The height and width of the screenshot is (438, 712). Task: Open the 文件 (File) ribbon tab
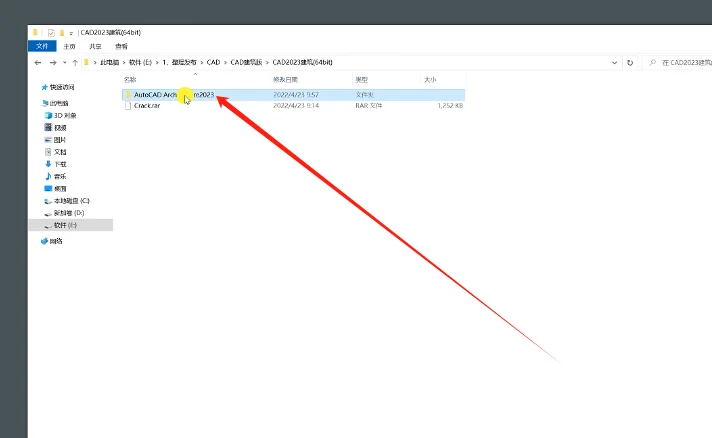coord(42,46)
